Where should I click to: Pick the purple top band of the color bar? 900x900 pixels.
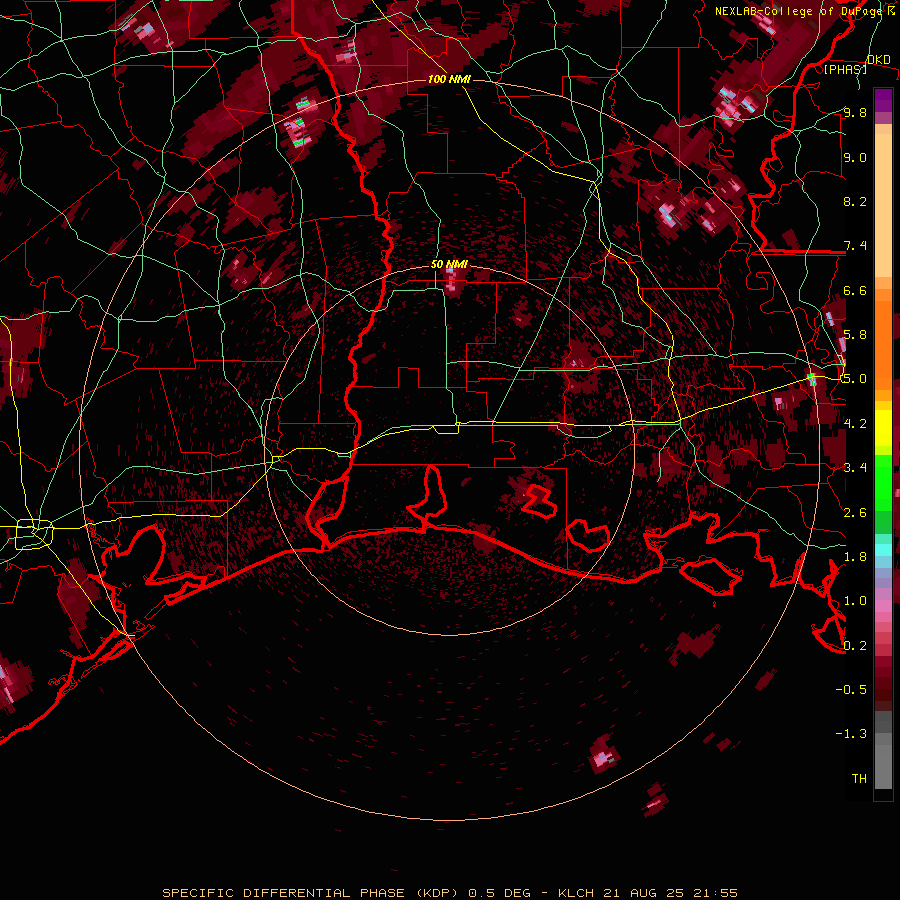[883, 100]
